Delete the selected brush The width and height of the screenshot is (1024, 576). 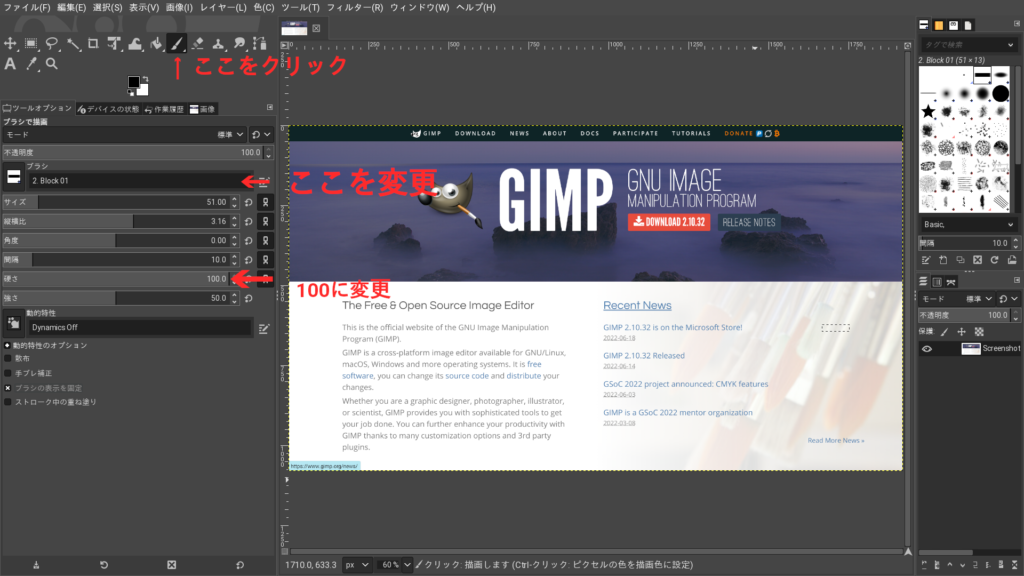[978, 260]
